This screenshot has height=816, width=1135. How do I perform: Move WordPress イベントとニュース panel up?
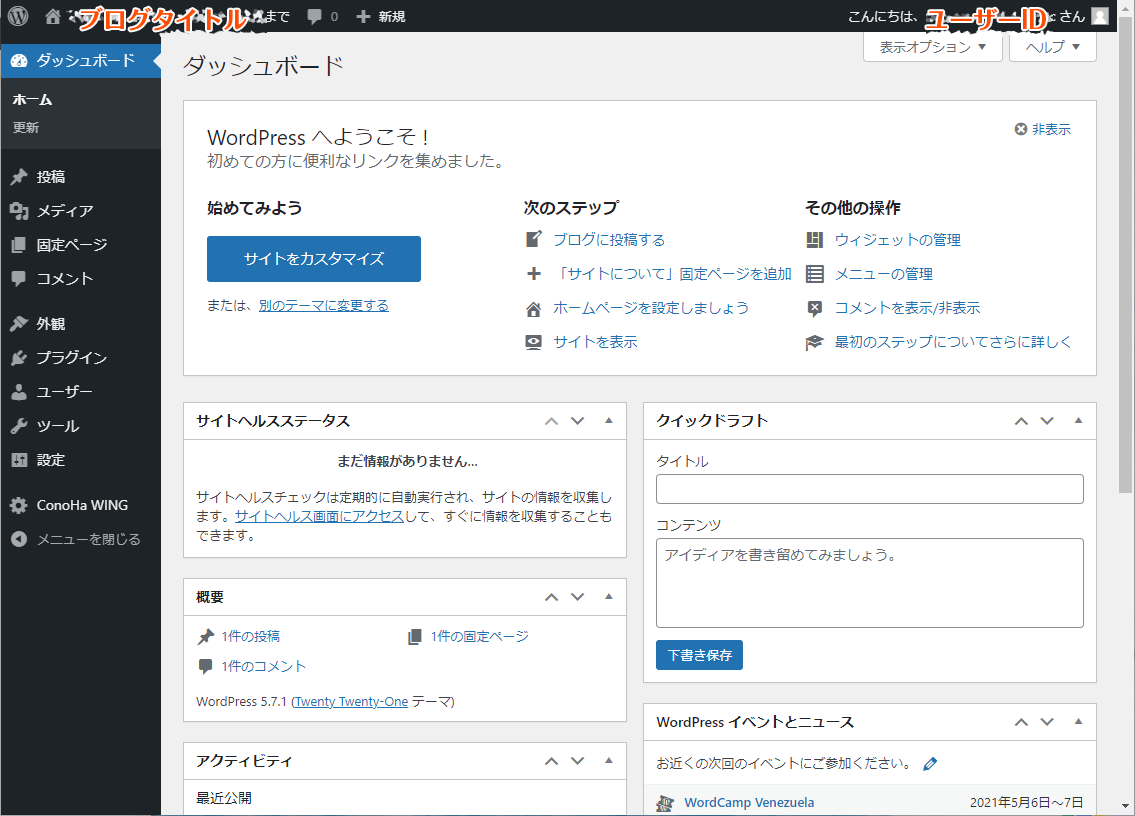[x=1021, y=722]
